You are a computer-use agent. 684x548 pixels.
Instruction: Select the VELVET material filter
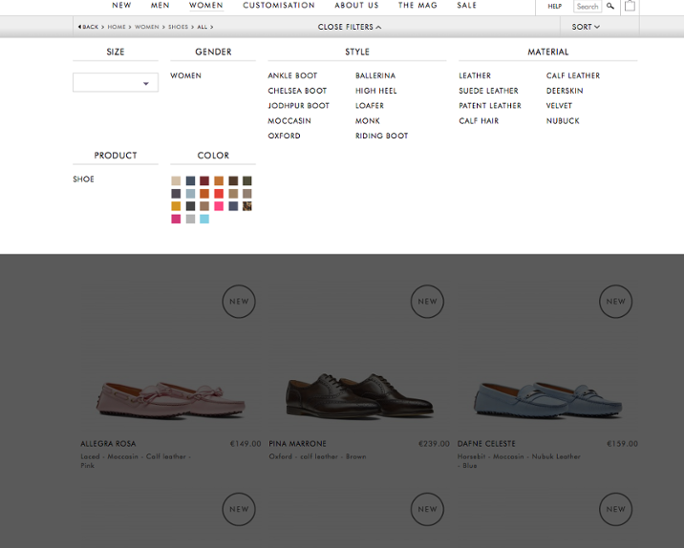[559, 106]
